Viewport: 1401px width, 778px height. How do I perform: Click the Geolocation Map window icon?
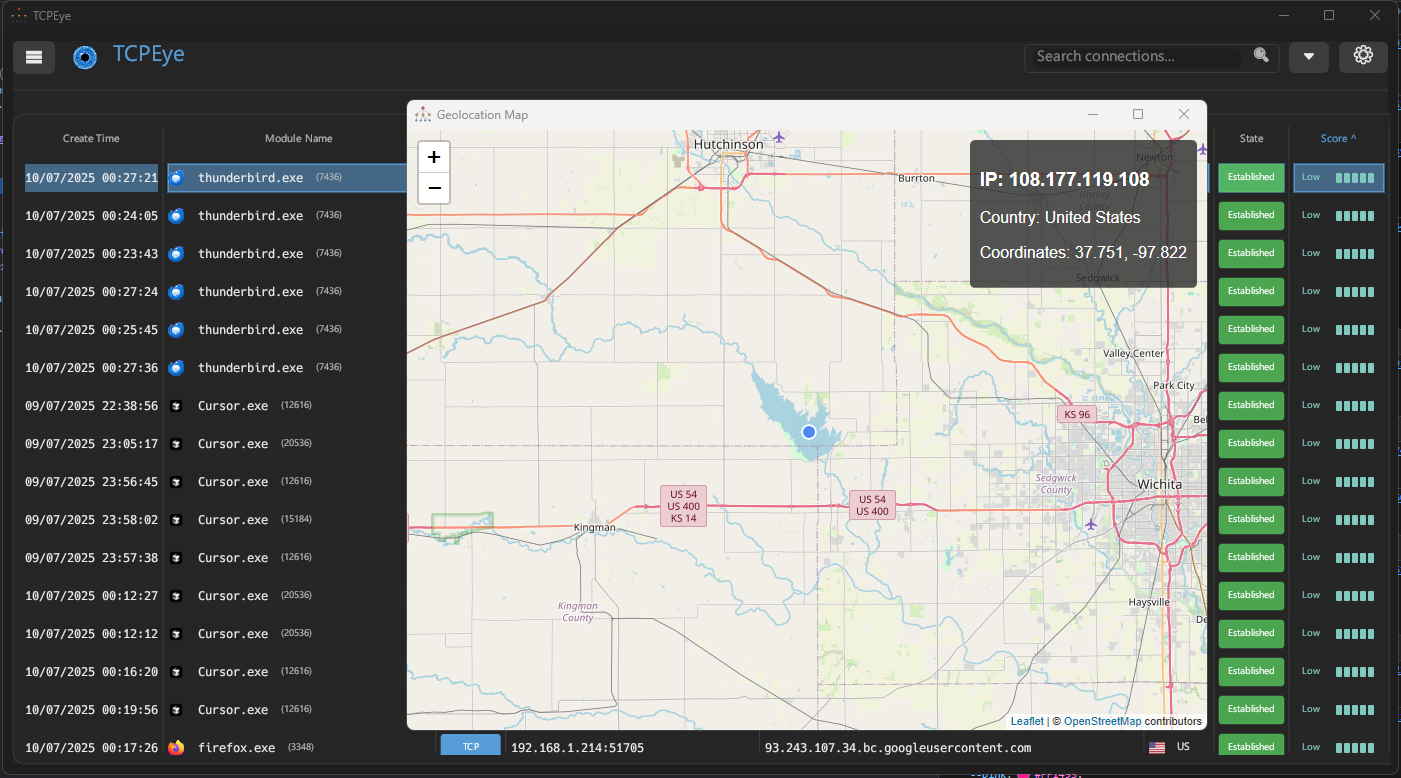[x=423, y=114]
